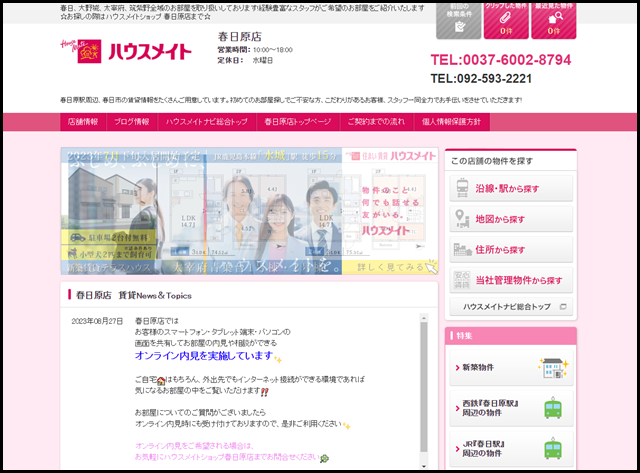Viewport: 640px width, 473px height.
Task: Open the previous search conditions button
Action: click(458, 22)
